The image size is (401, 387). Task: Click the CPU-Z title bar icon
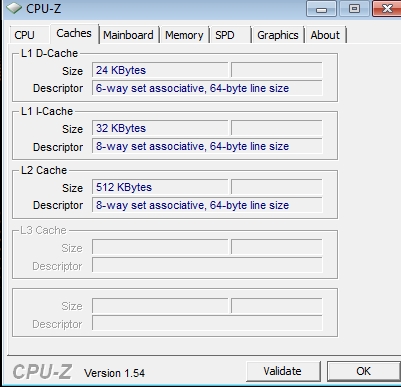pyautogui.click(x=13, y=8)
